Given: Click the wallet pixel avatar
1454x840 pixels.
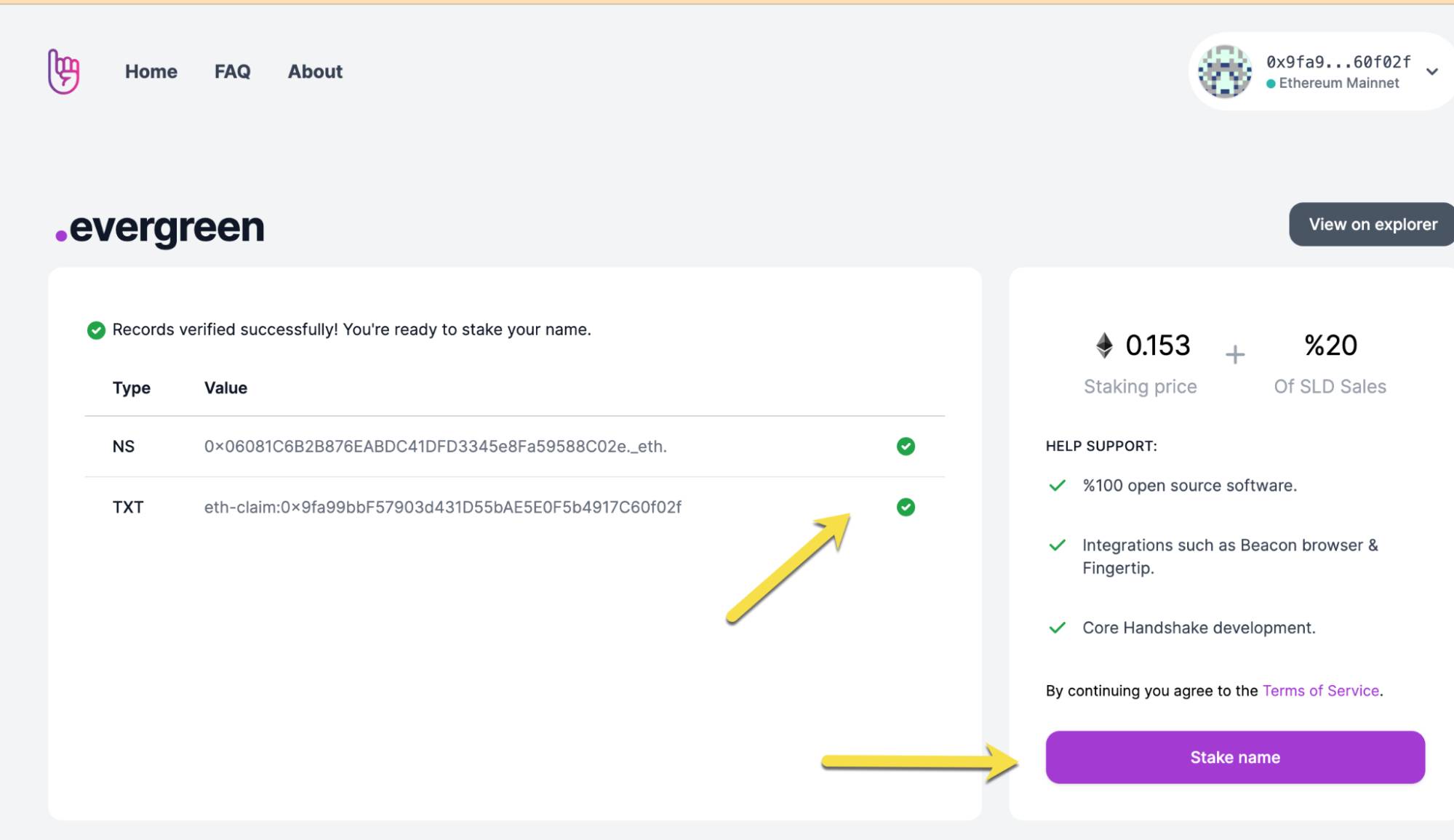Looking at the screenshot, I should [x=1225, y=71].
